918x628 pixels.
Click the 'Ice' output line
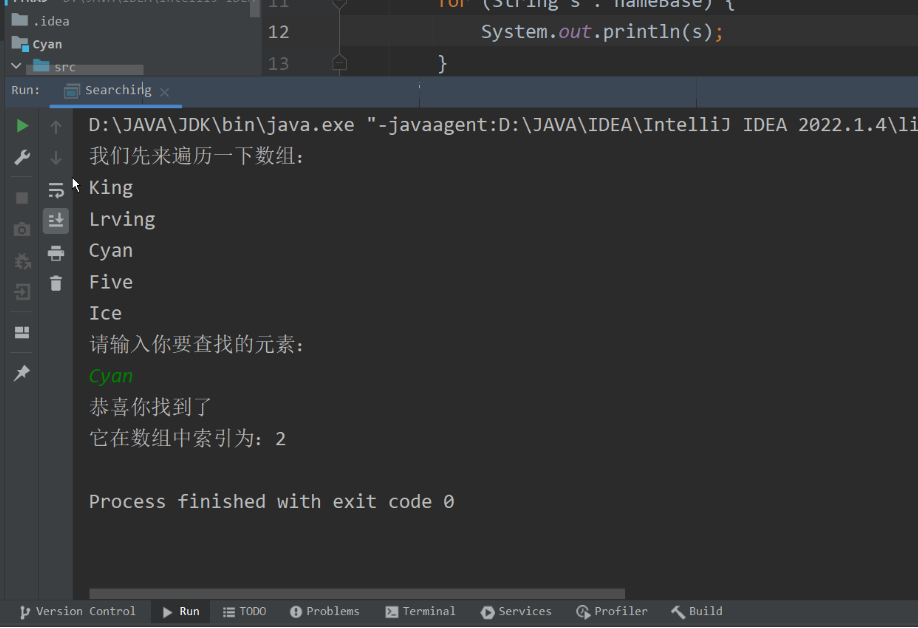(x=105, y=313)
